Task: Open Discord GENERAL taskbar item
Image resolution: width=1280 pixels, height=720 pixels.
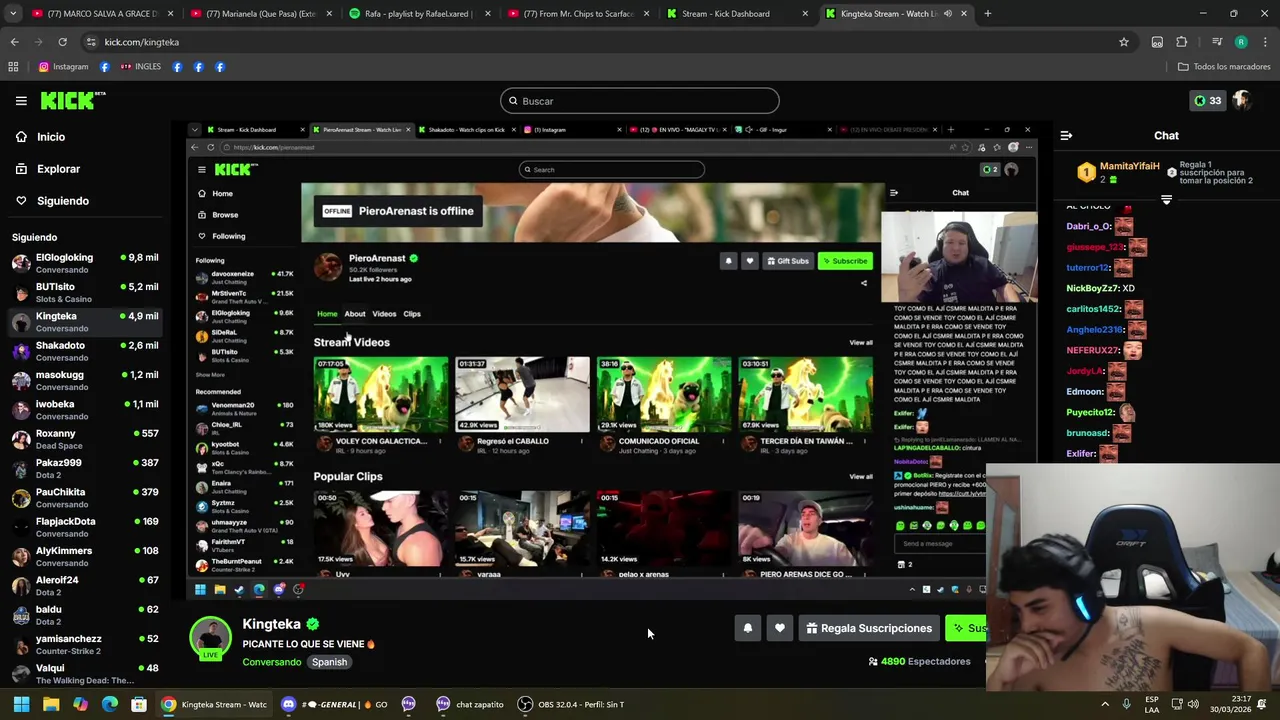Action: [334, 704]
